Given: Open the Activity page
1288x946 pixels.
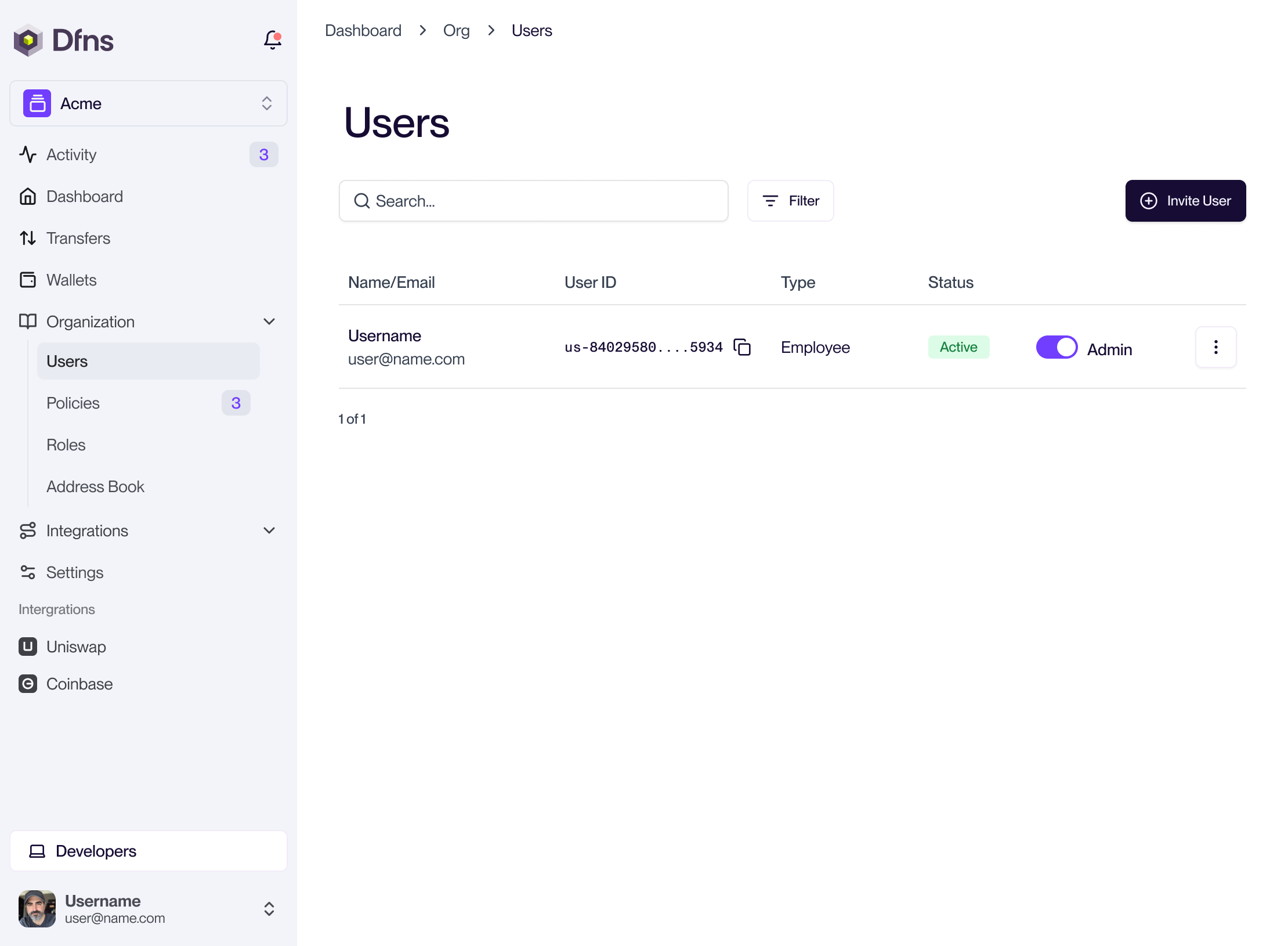Looking at the screenshot, I should tap(71, 154).
